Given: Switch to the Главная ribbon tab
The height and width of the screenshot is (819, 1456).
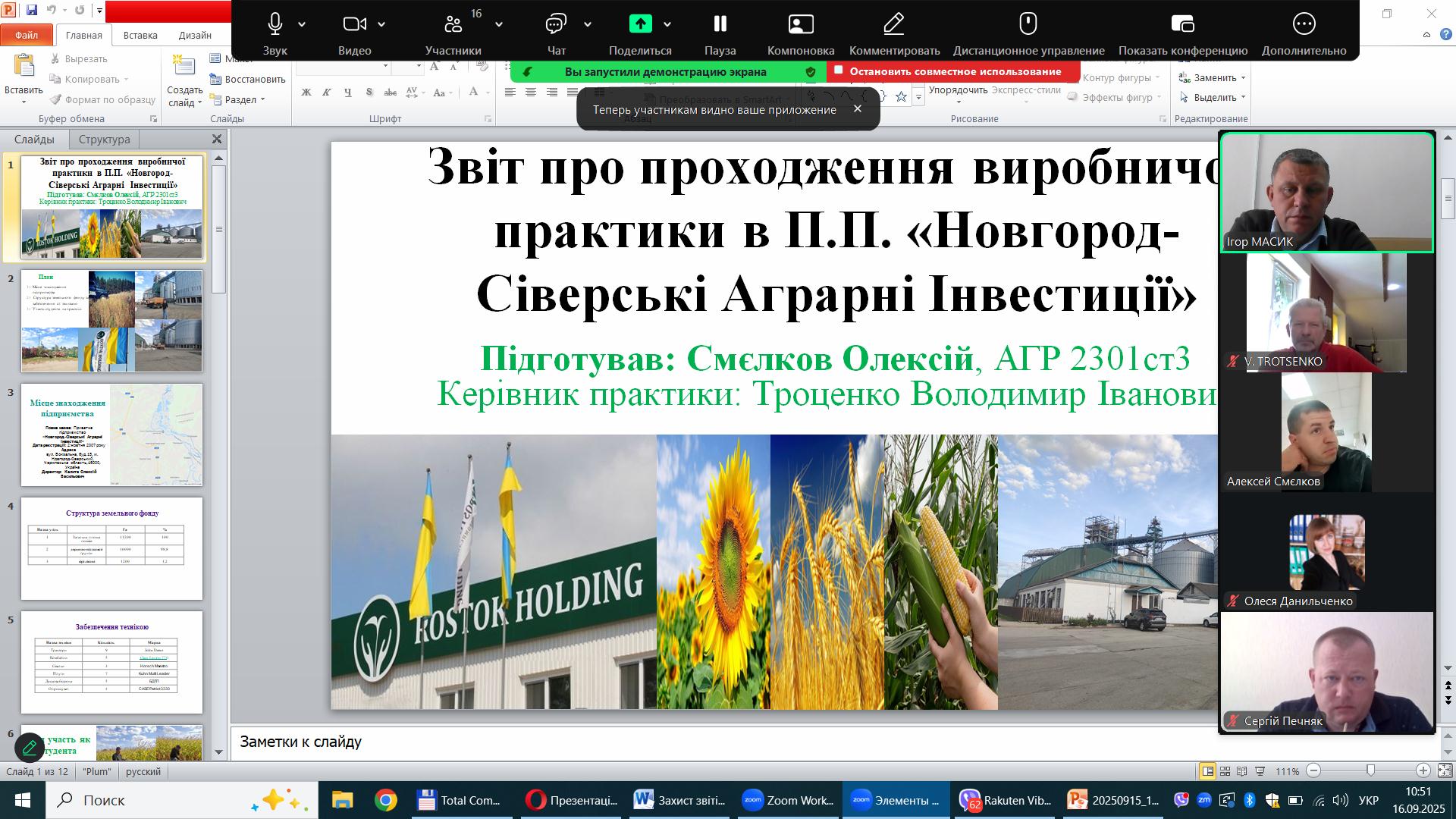Looking at the screenshot, I should click(83, 35).
